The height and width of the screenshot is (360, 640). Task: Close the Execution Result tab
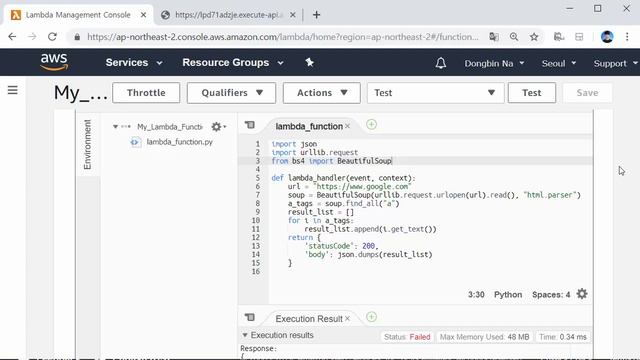(x=347, y=318)
